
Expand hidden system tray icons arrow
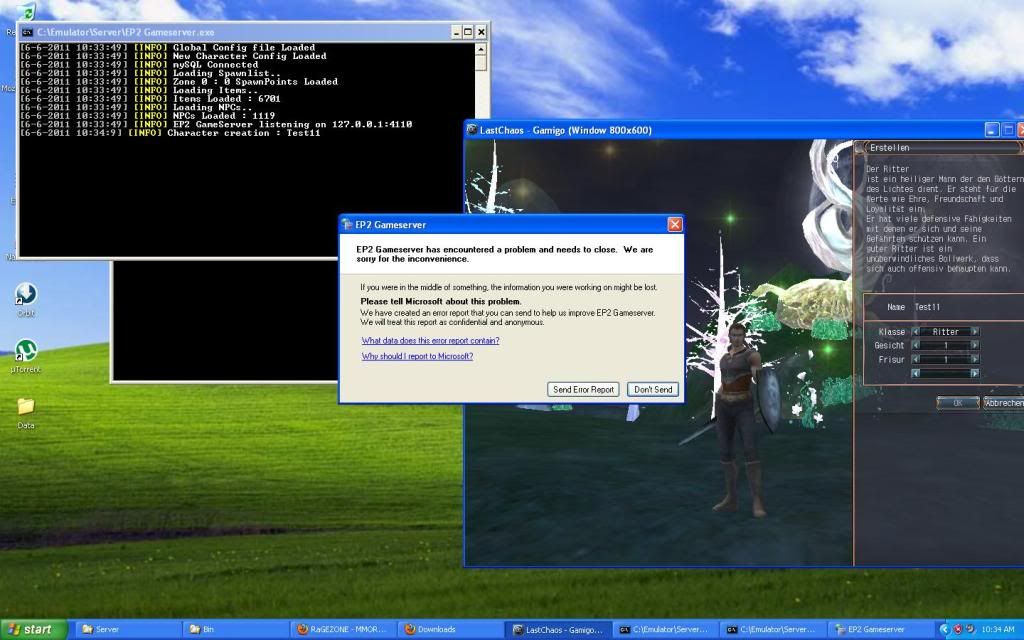[x=944, y=630]
